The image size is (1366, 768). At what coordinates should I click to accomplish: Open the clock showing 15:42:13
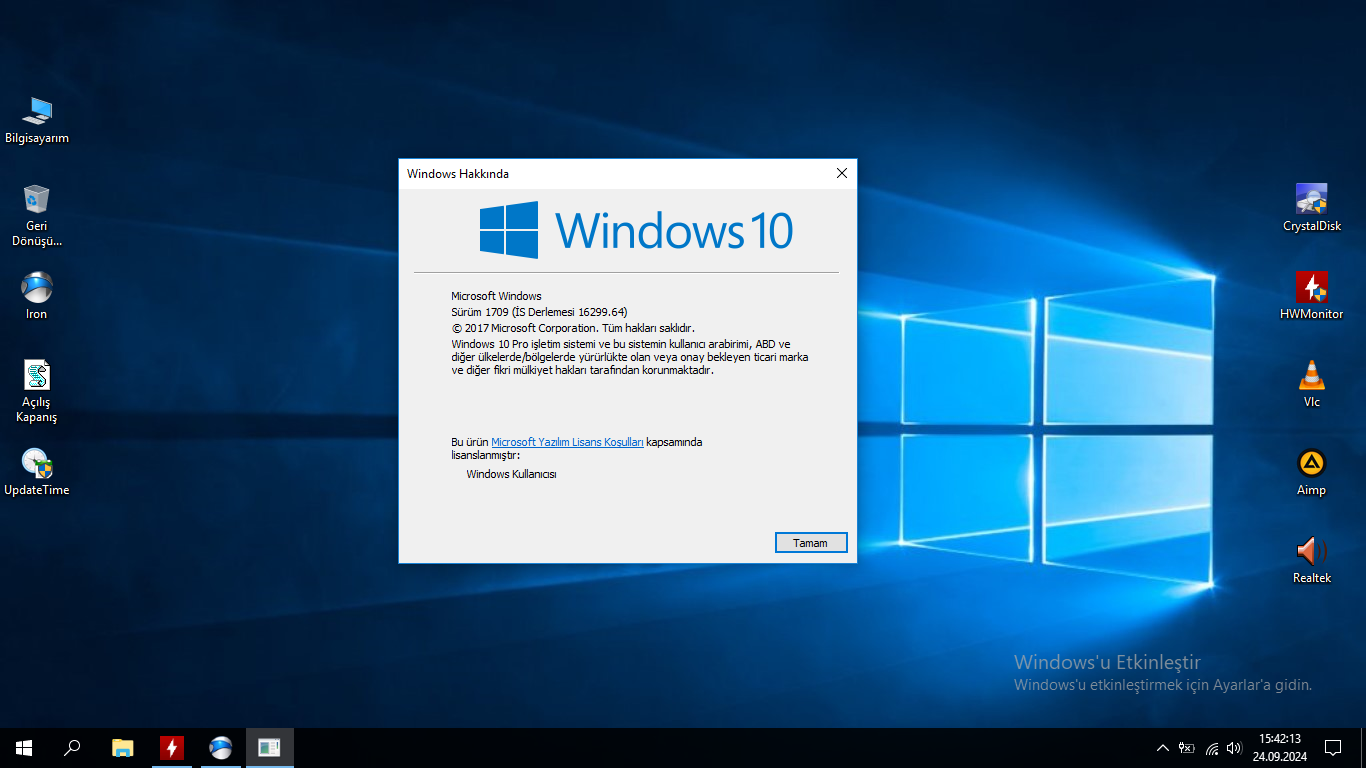pyautogui.click(x=1279, y=748)
